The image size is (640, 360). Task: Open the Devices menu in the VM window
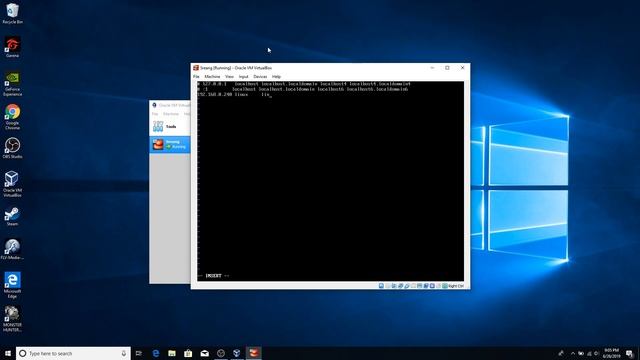[260, 77]
